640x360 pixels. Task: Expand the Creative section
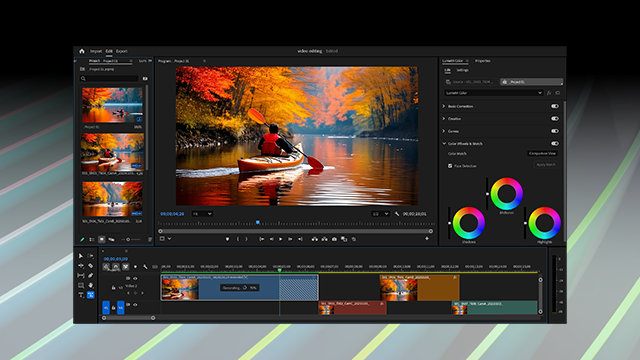click(x=444, y=119)
